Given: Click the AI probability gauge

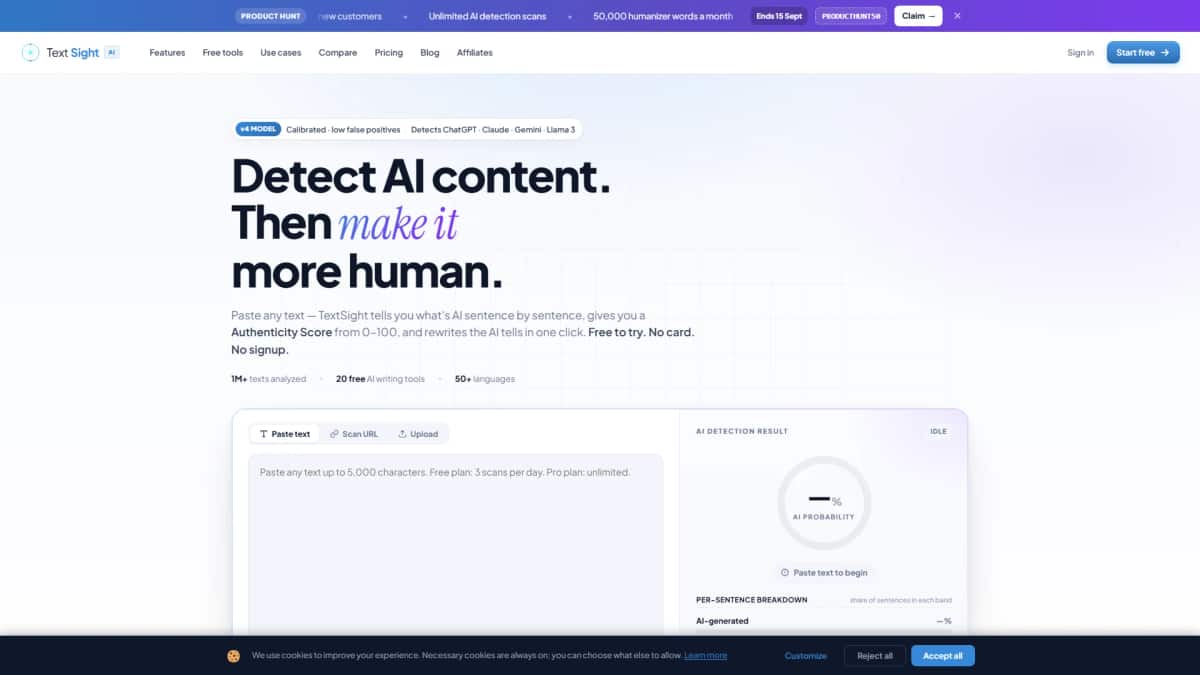Looking at the screenshot, I should (x=824, y=503).
